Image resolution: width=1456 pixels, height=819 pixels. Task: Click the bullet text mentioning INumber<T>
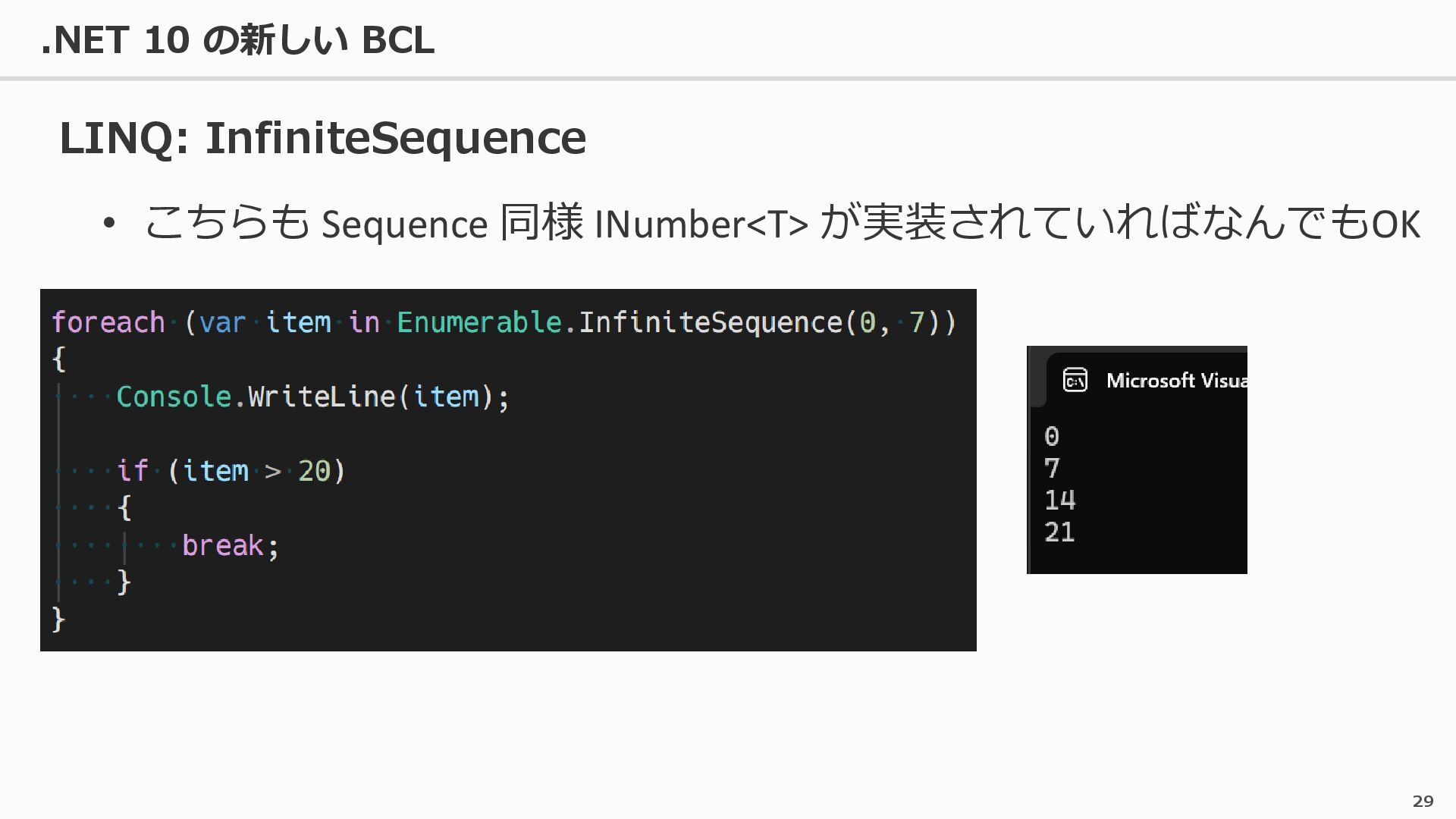(x=782, y=223)
